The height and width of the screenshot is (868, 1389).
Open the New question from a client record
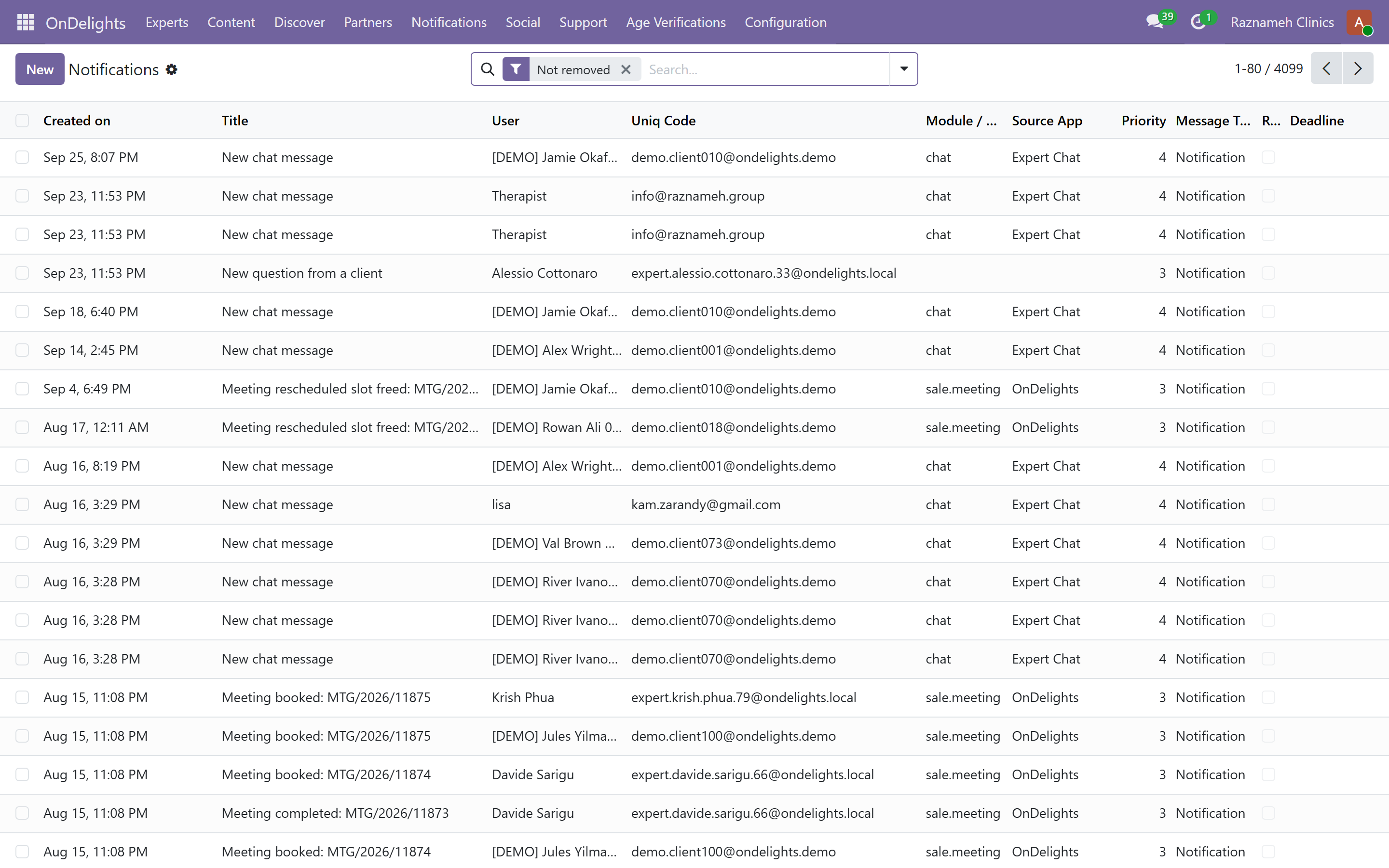[302, 273]
